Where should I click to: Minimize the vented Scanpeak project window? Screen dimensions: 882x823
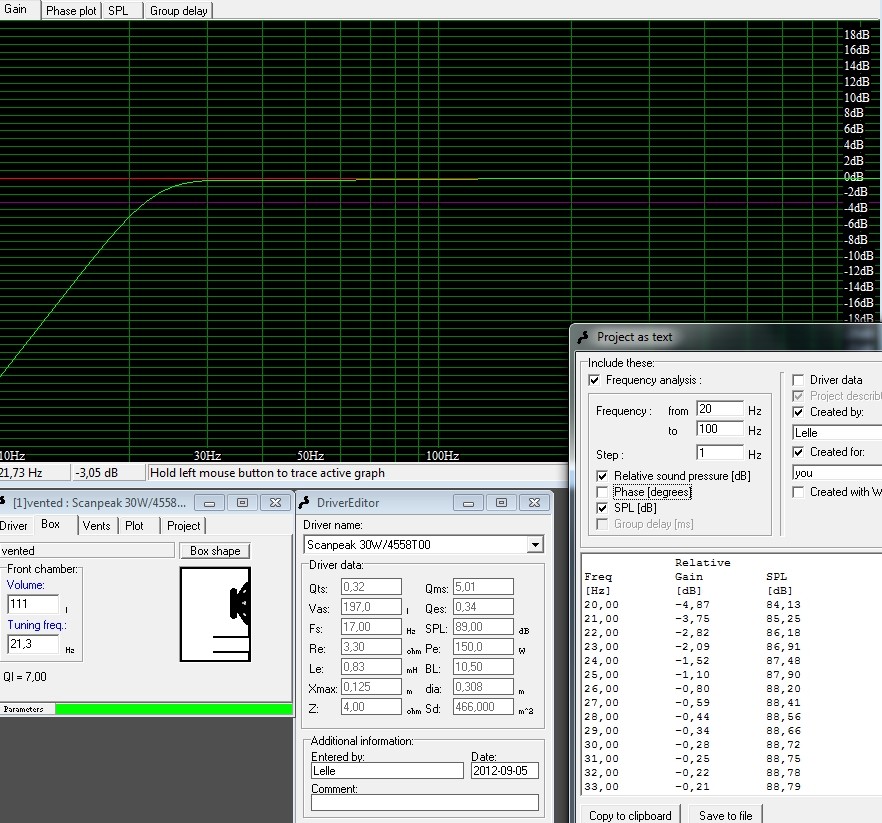click(x=209, y=503)
